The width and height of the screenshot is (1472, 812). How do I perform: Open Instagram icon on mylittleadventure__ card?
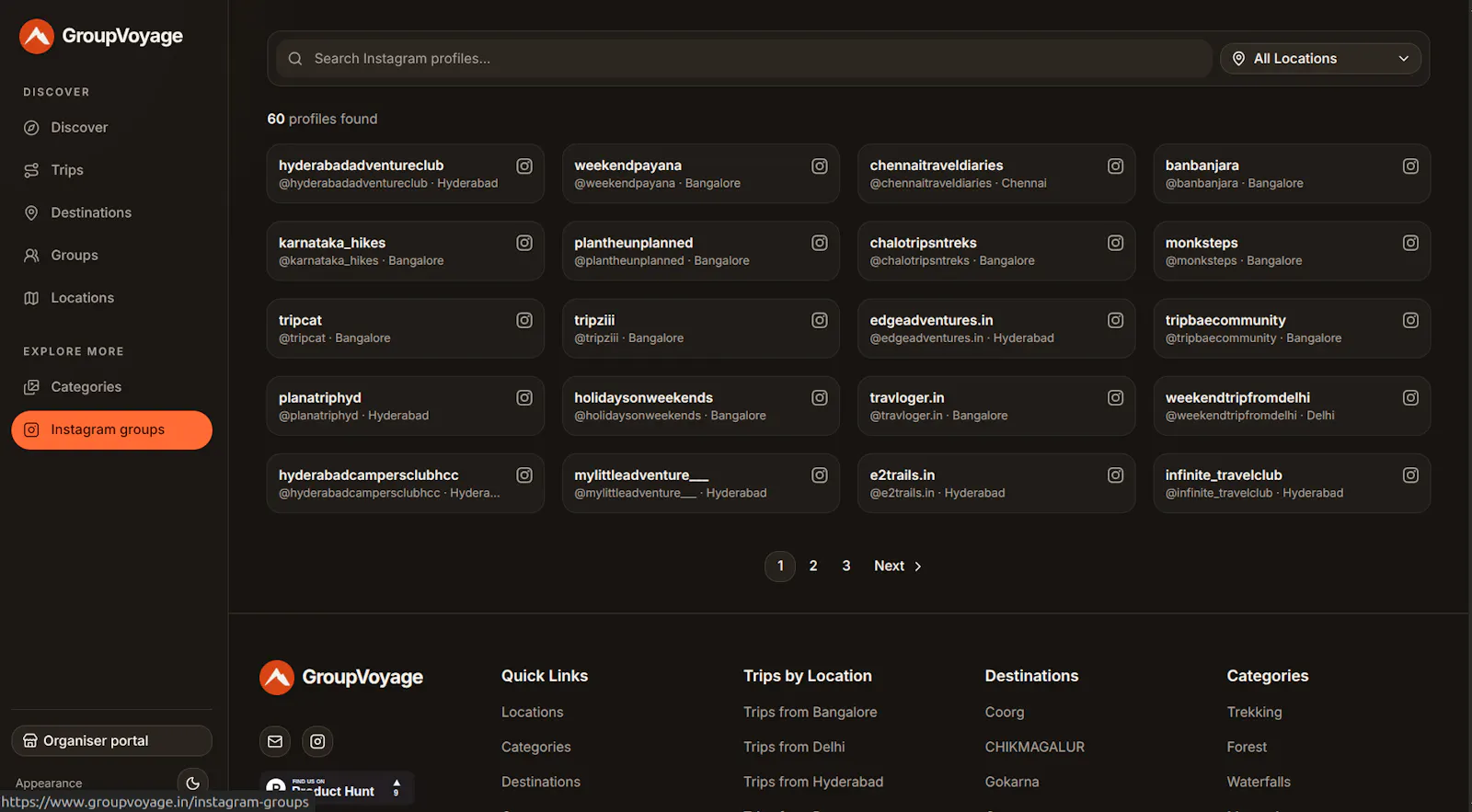click(820, 475)
